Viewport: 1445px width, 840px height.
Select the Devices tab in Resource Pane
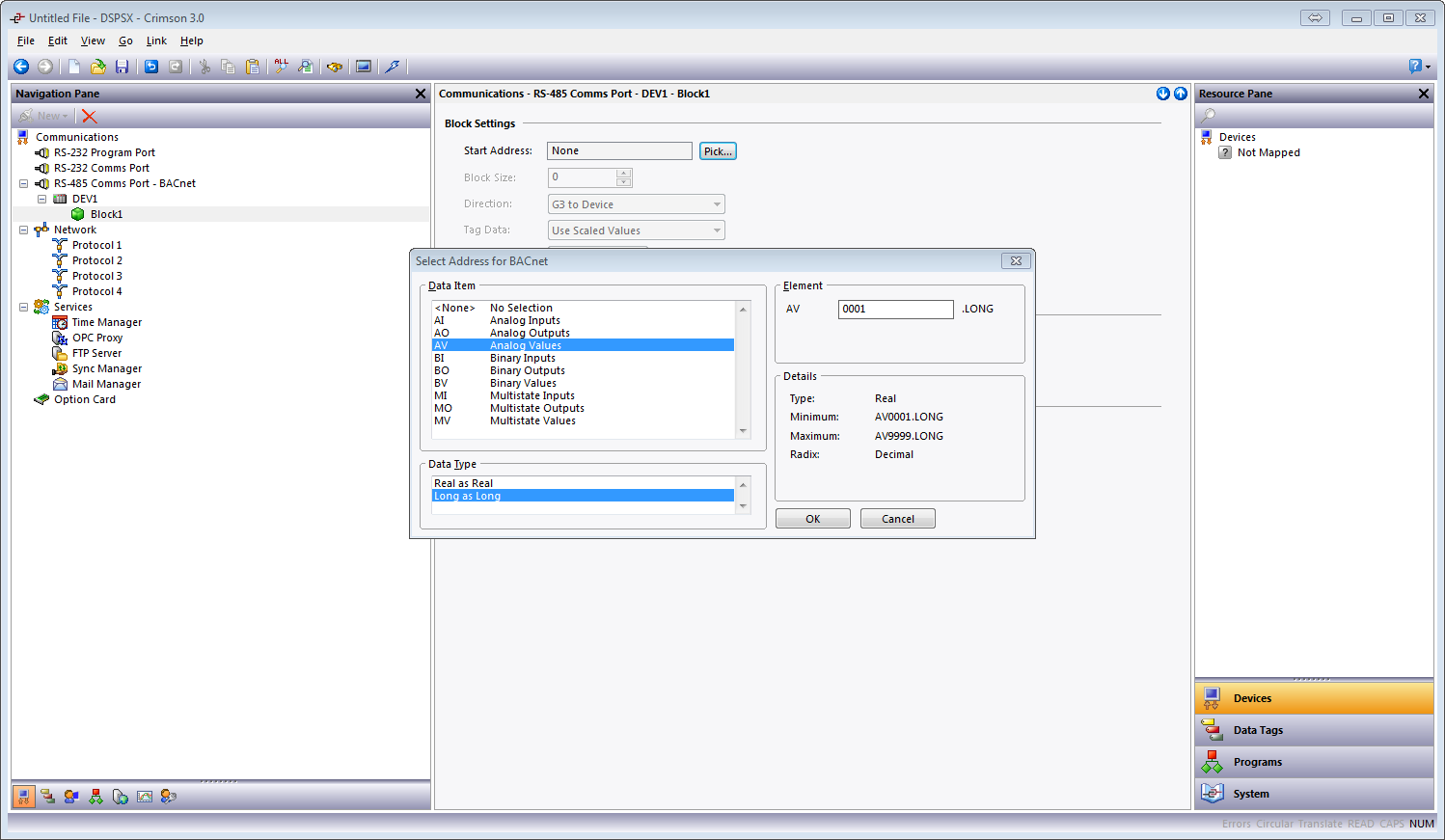point(1314,698)
